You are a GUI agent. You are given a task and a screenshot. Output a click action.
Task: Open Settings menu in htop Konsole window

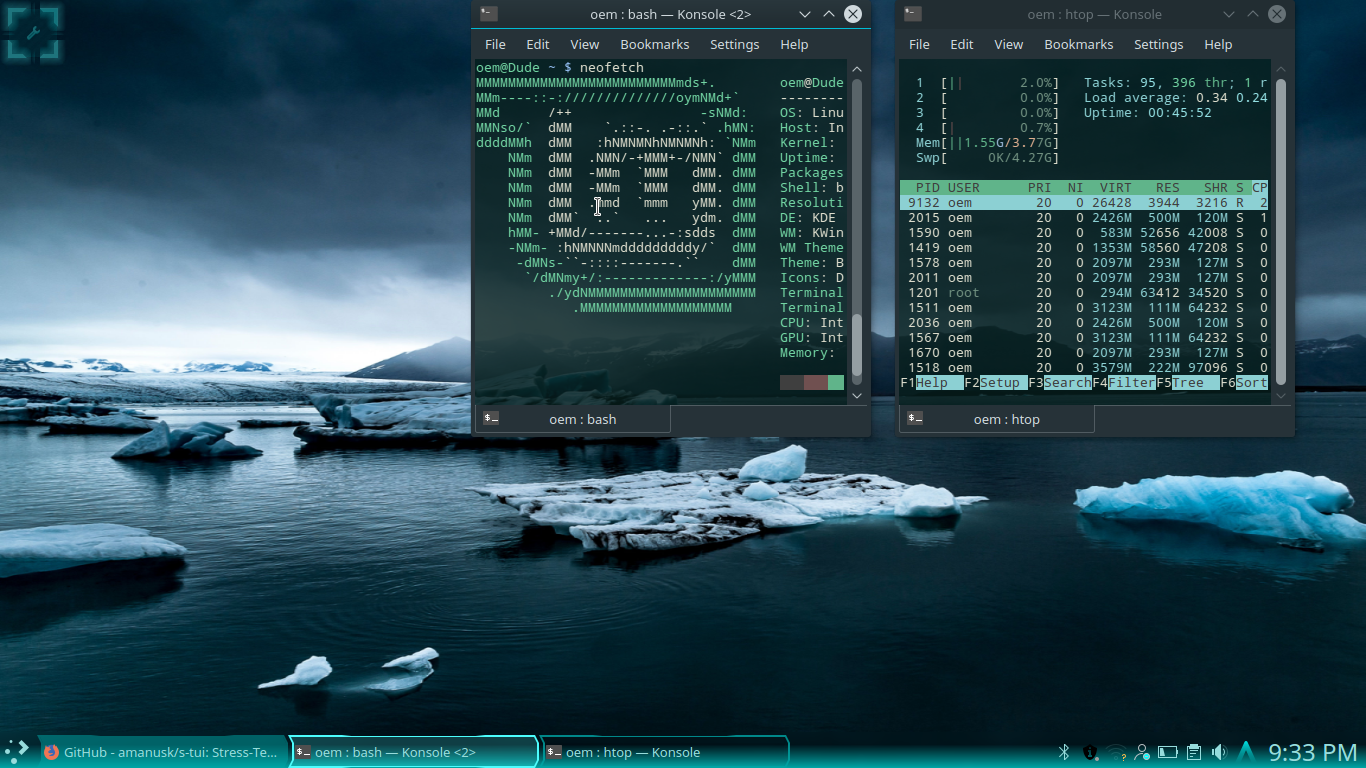[x=1159, y=44]
